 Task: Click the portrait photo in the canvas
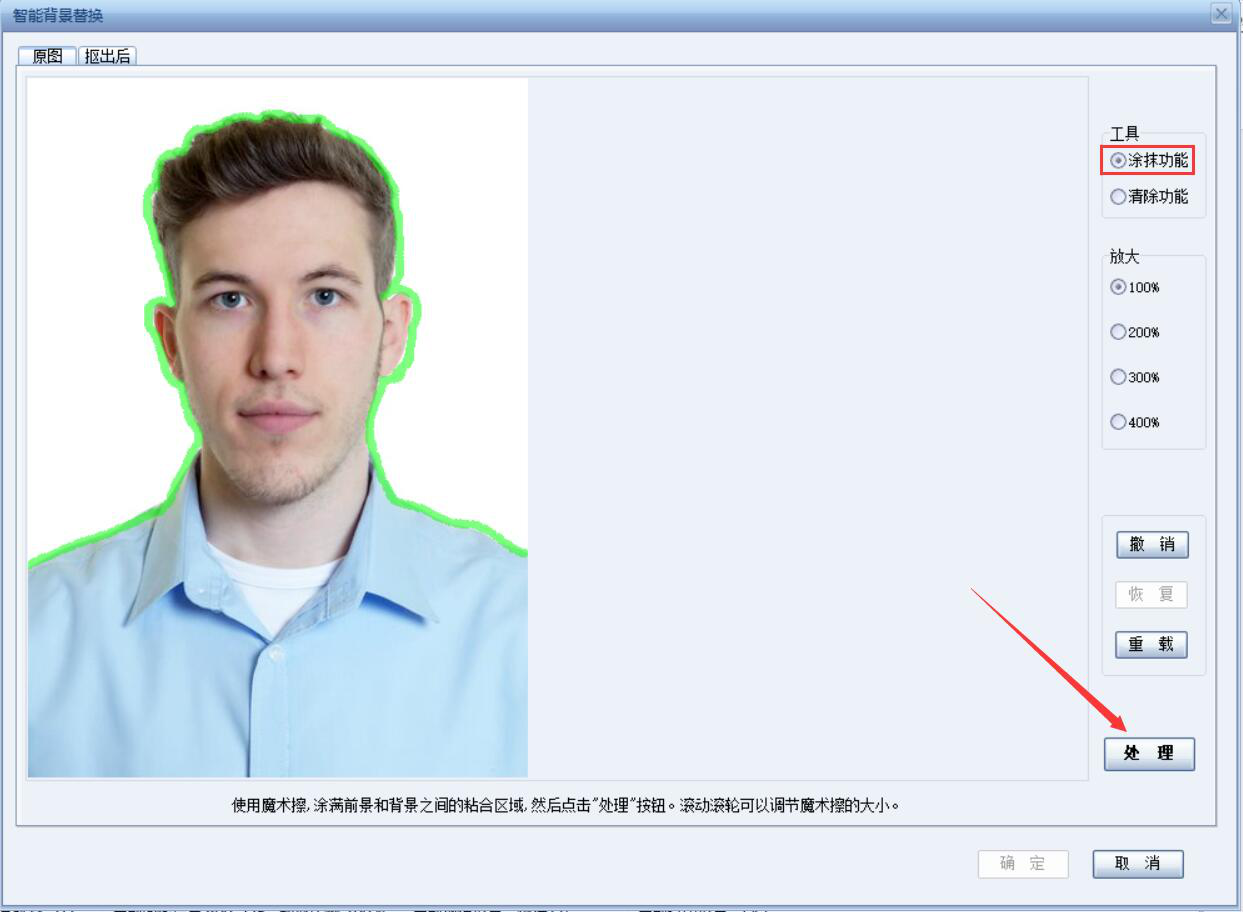point(278,428)
